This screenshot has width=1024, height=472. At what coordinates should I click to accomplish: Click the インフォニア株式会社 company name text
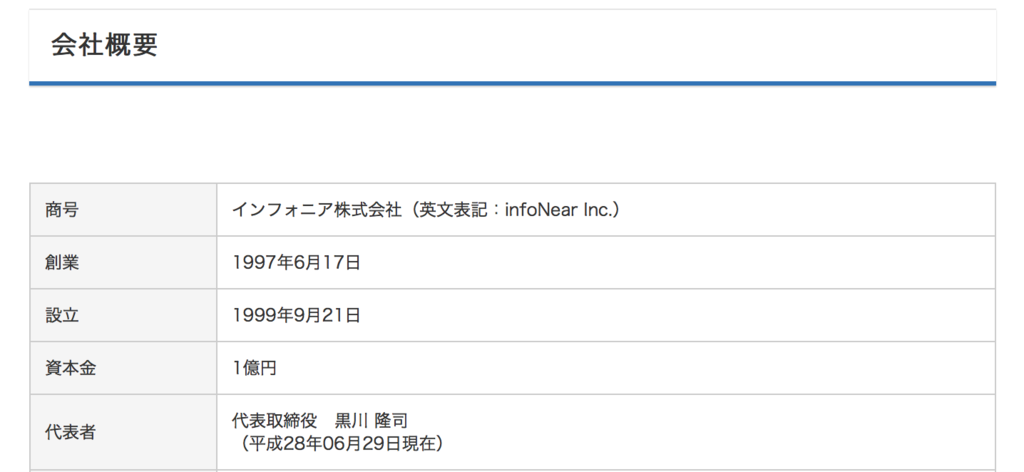pyautogui.click(x=316, y=210)
